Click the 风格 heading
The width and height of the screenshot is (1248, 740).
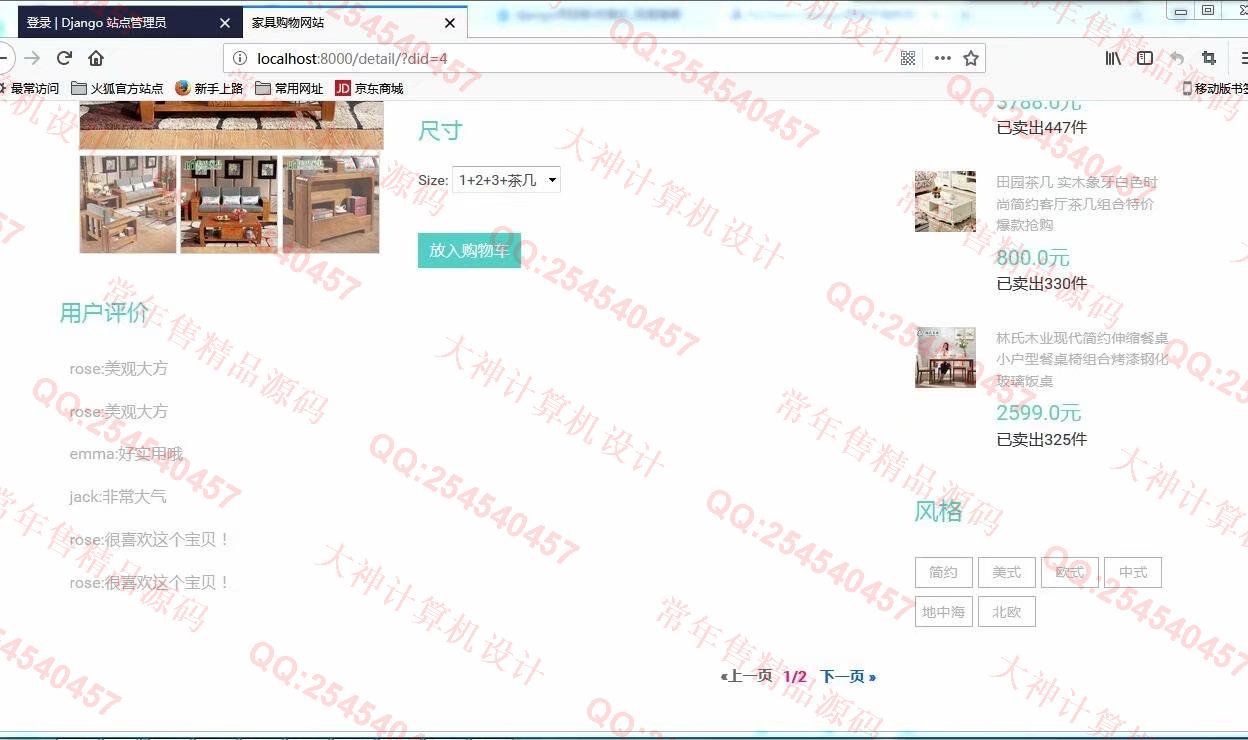tap(938, 511)
